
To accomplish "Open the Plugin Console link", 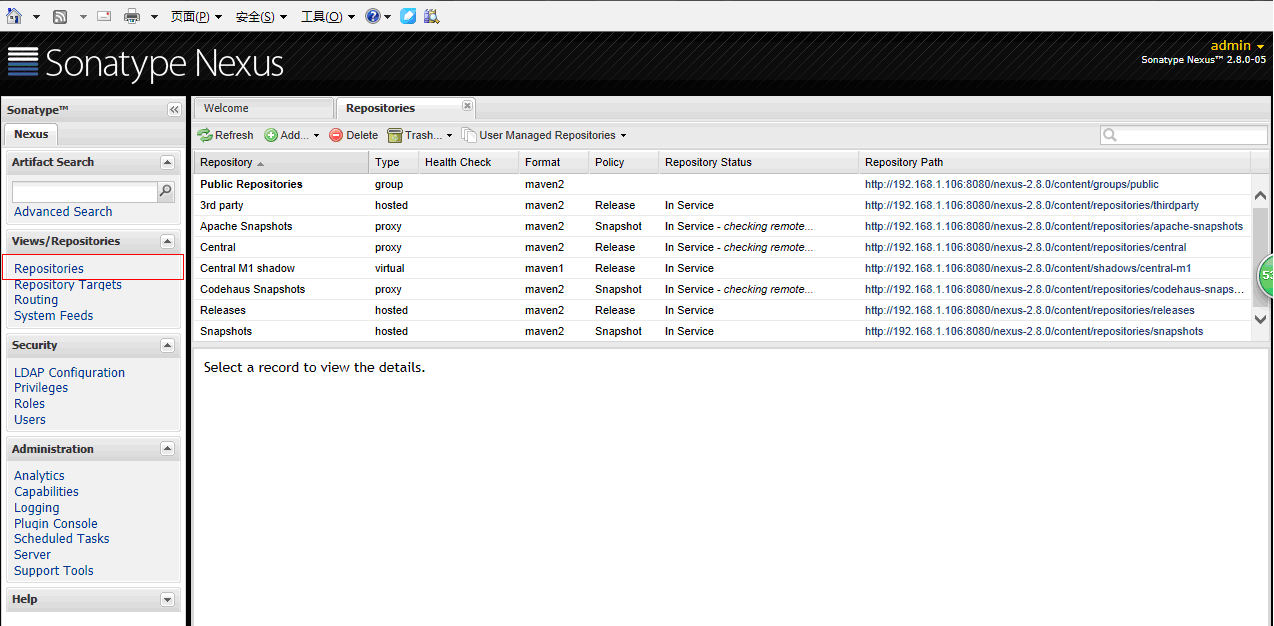I will pyautogui.click(x=56, y=524).
